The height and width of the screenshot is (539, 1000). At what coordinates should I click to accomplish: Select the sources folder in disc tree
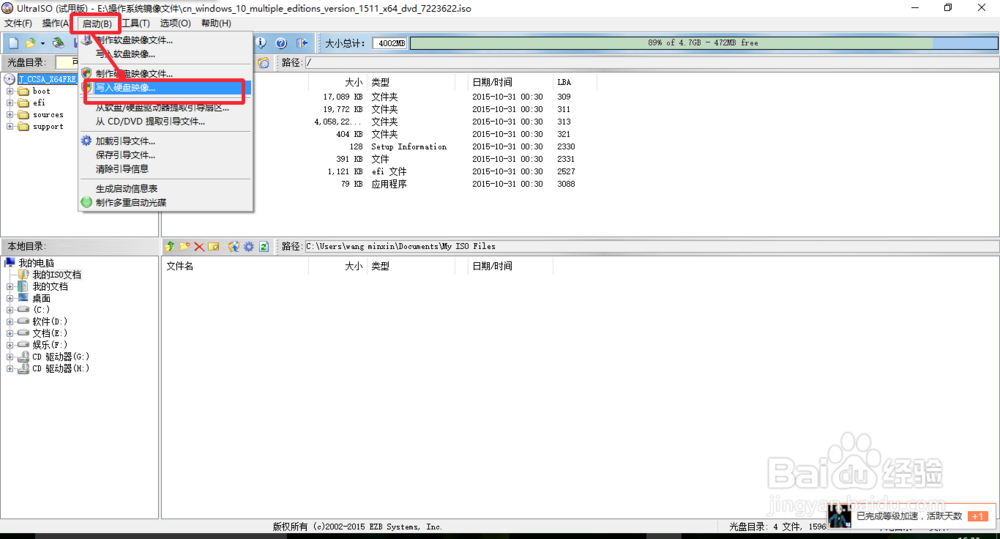pyautogui.click(x=48, y=115)
